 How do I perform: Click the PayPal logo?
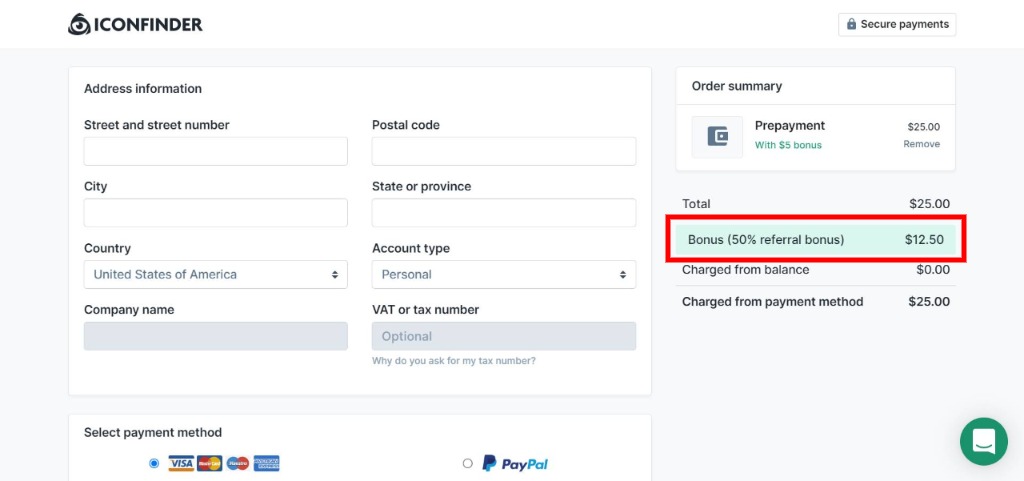click(x=515, y=463)
